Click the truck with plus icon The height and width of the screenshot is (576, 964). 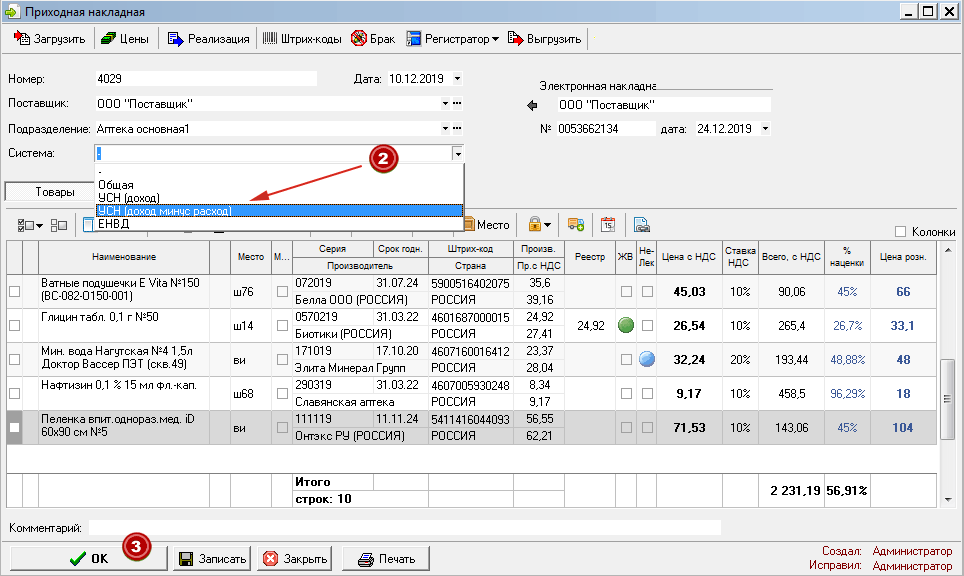point(576,225)
